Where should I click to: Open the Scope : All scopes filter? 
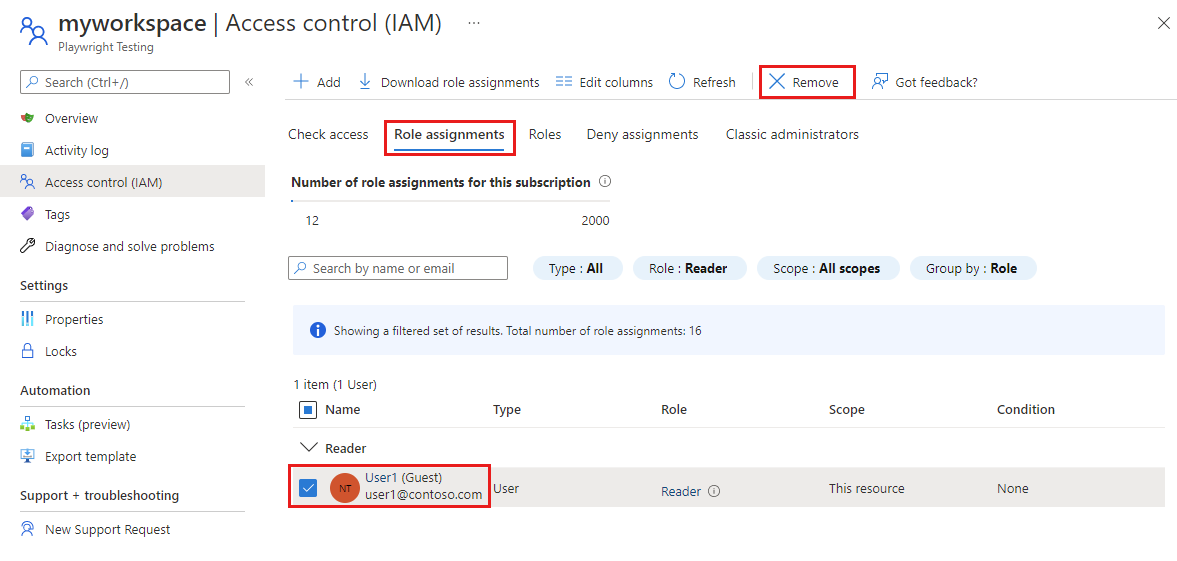pos(826,268)
